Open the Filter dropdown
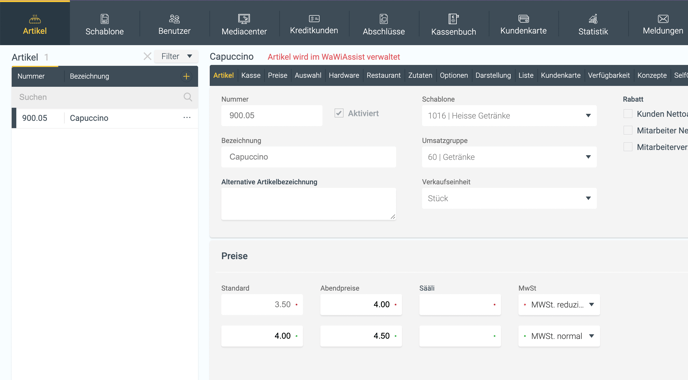Viewport: 688px width, 380px height. 176,56
